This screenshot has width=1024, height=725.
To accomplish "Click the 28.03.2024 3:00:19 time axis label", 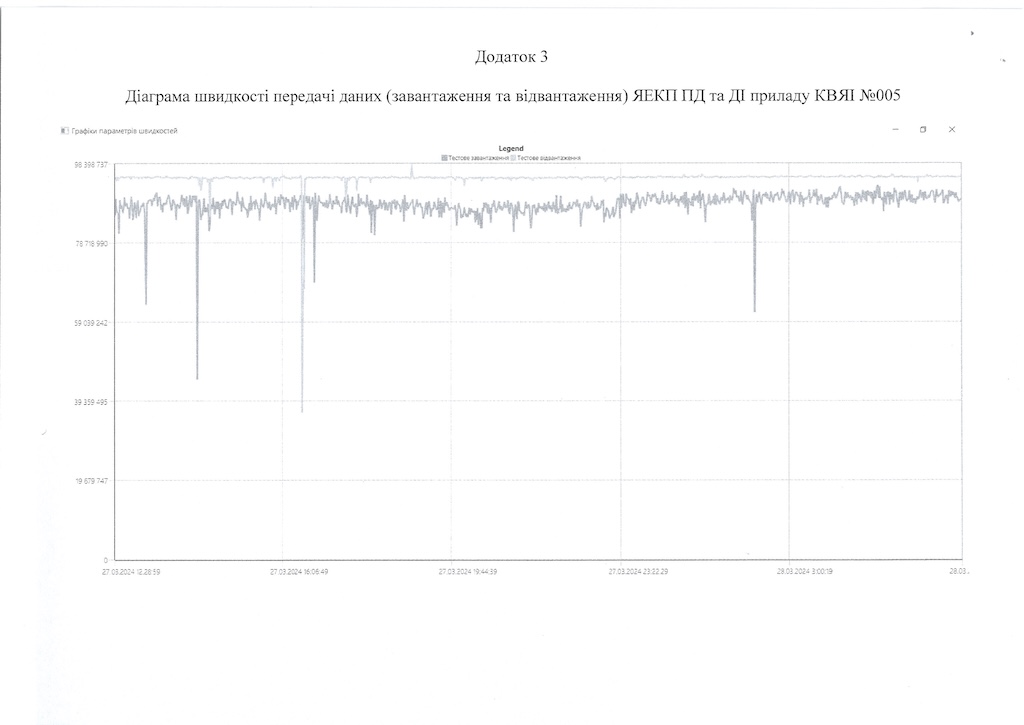I will pos(805,572).
